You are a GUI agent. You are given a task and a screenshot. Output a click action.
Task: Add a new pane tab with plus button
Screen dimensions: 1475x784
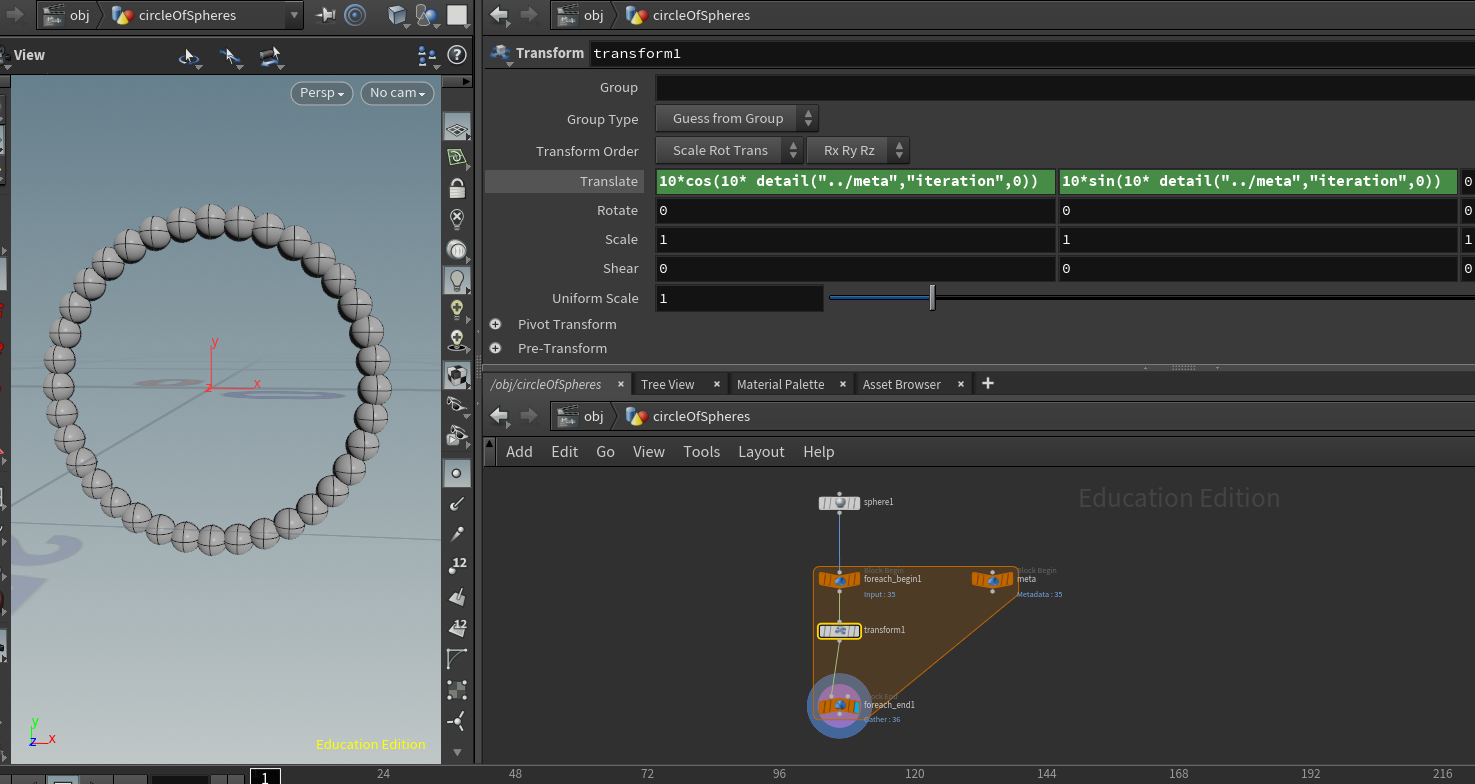click(x=988, y=383)
